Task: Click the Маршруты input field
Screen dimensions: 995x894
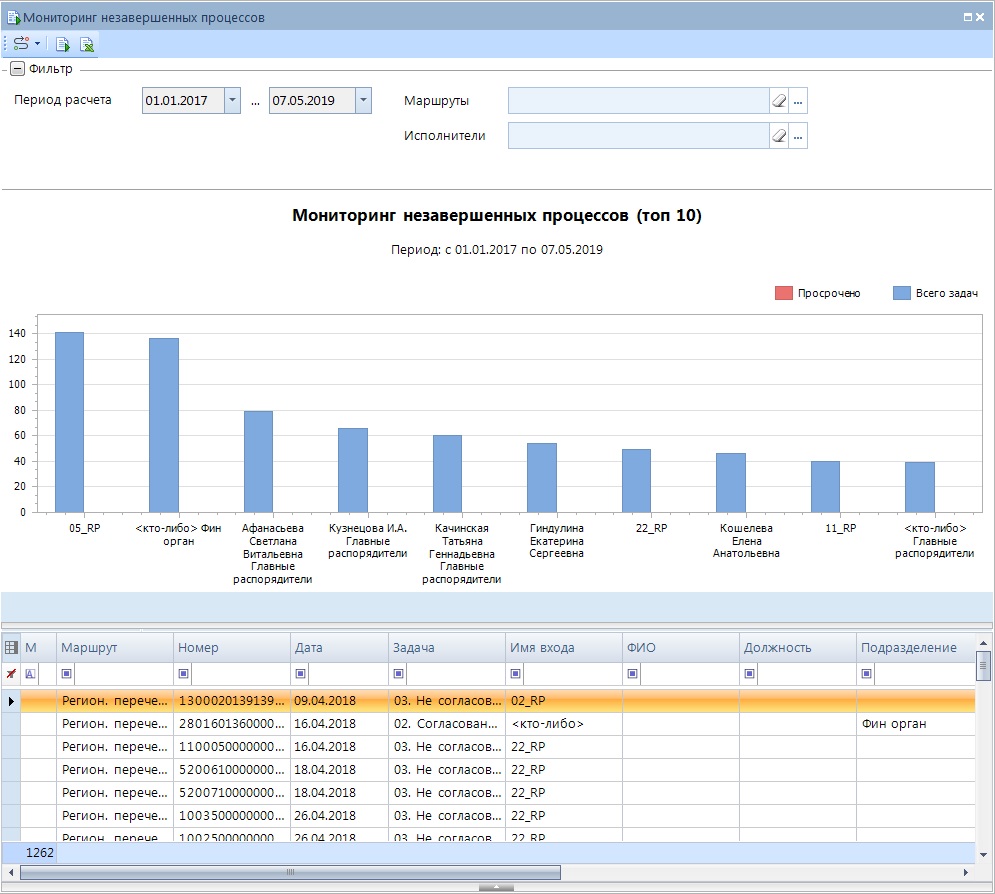Action: point(637,101)
